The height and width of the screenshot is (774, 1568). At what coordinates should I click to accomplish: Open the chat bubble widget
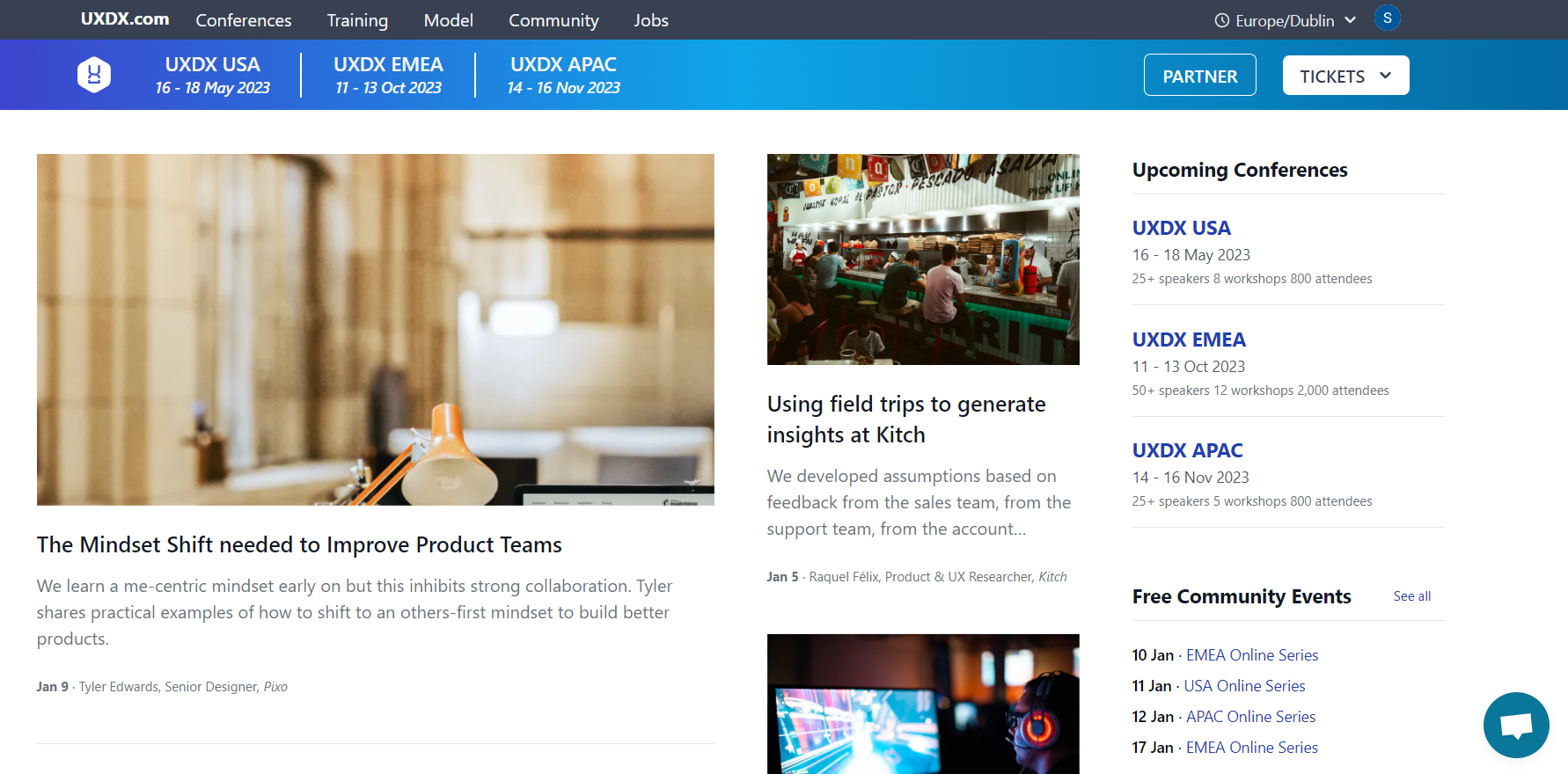[1516, 725]
